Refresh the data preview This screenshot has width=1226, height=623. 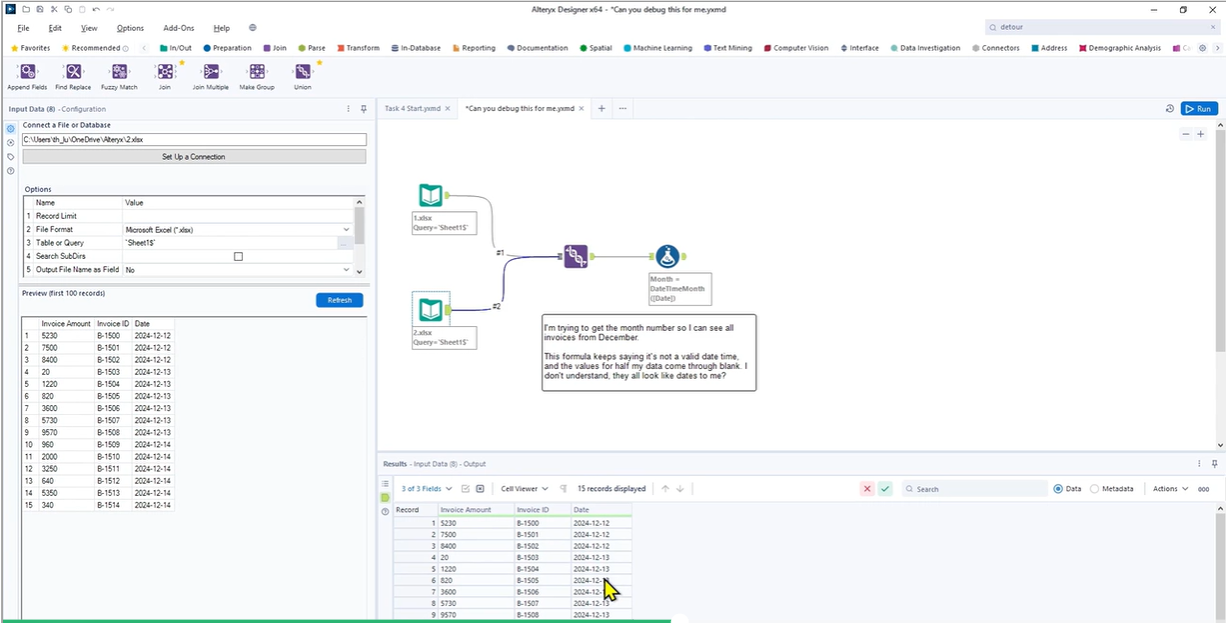[x=339, y=300]
